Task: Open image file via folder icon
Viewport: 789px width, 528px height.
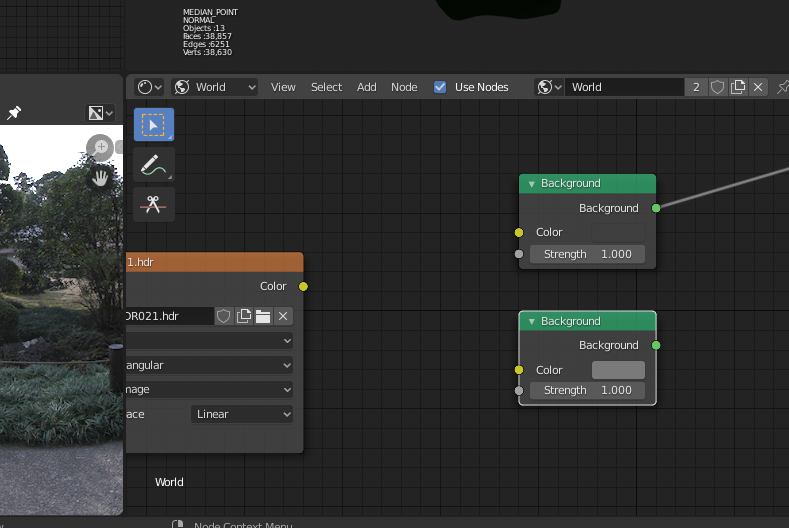Action: pos(263,316)
